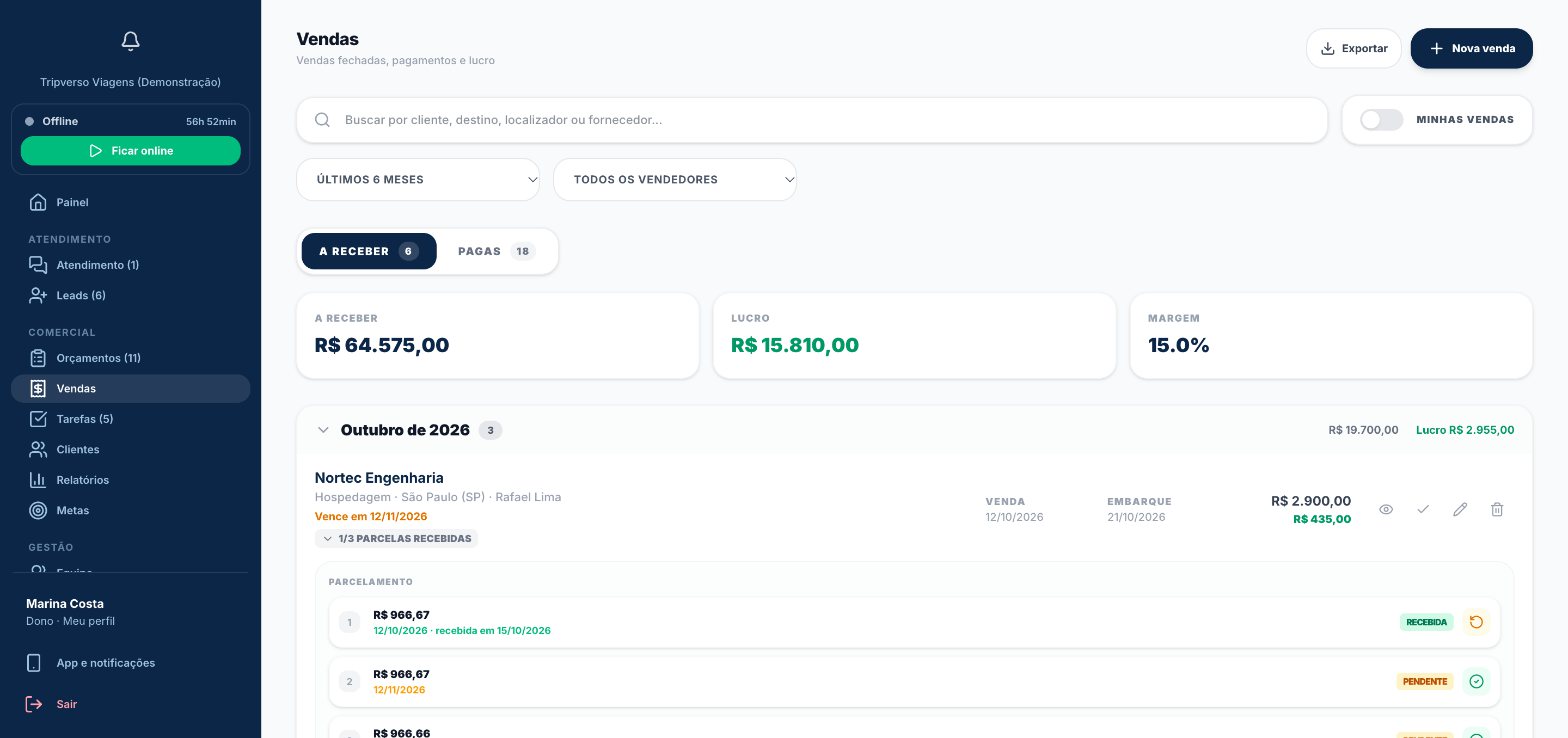Open Orçamentos (11) in sidebar
This screenshot has height=738, width=1568.
[x=130, y=358]
